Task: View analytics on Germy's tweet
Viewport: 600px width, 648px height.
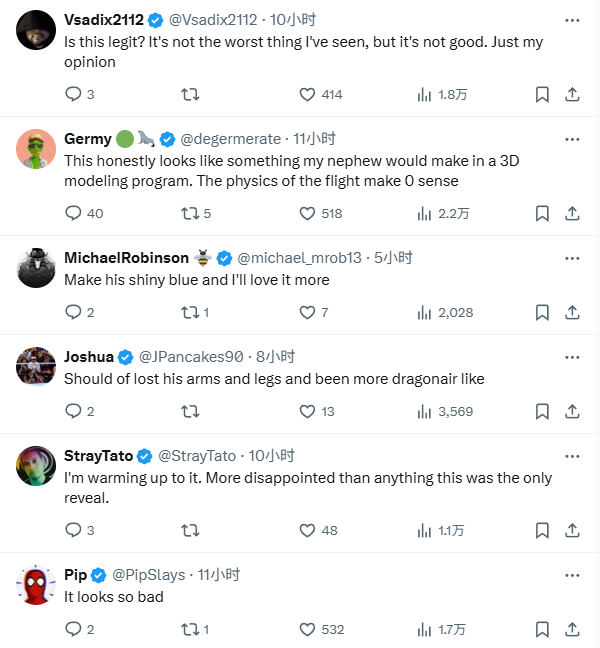Action: point(424,213)
